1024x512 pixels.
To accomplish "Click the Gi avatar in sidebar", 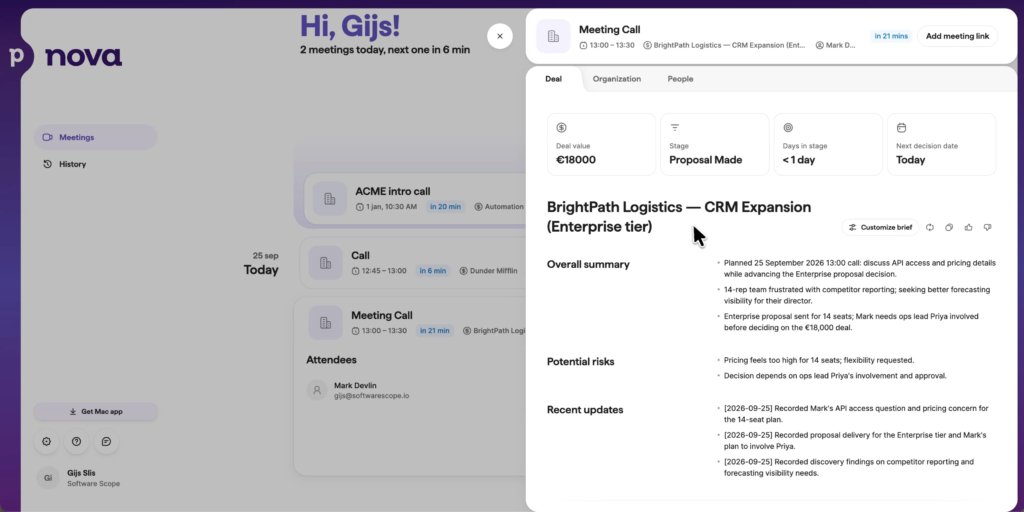I will 48,478.
